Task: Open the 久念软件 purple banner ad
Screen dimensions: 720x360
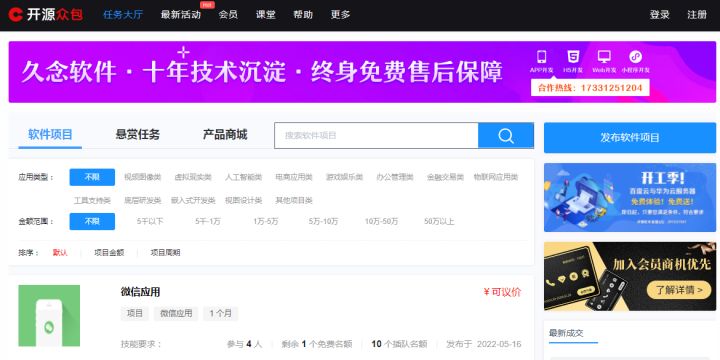Action: coord(362,72)
